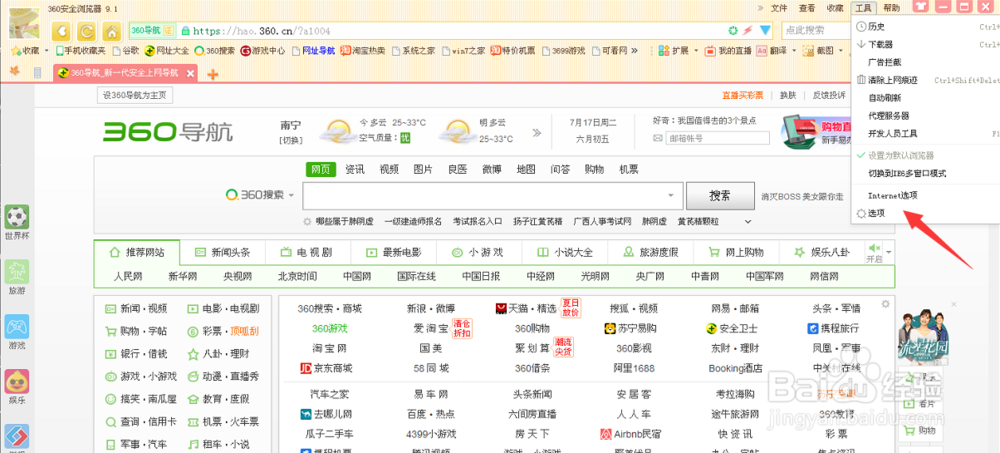The width and height of the screenshot is (1000, 453).
Task: Open the 游戏中心 bookmark
Action: coord(263,50)
